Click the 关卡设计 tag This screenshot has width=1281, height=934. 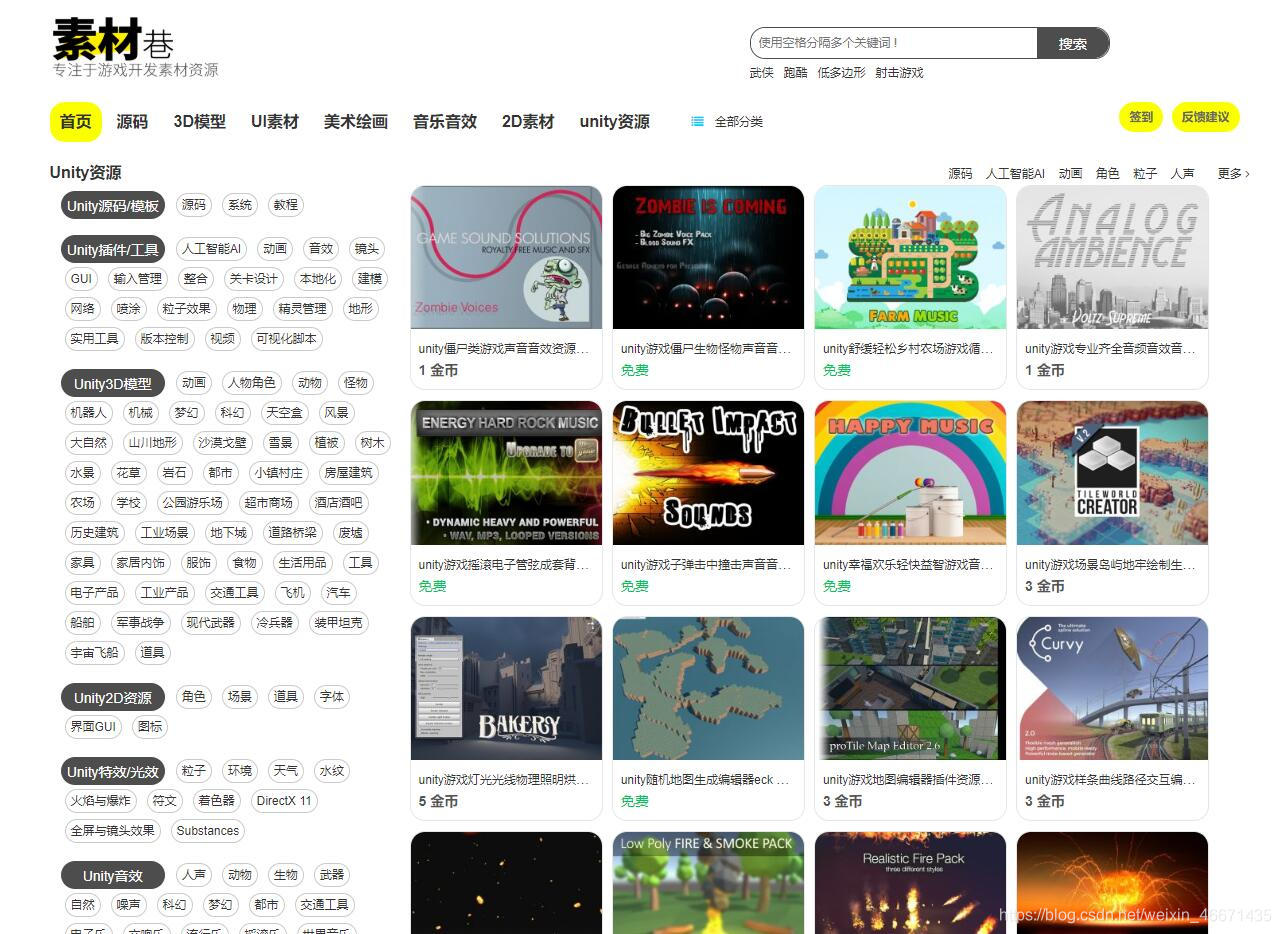(x=253, y=279)
